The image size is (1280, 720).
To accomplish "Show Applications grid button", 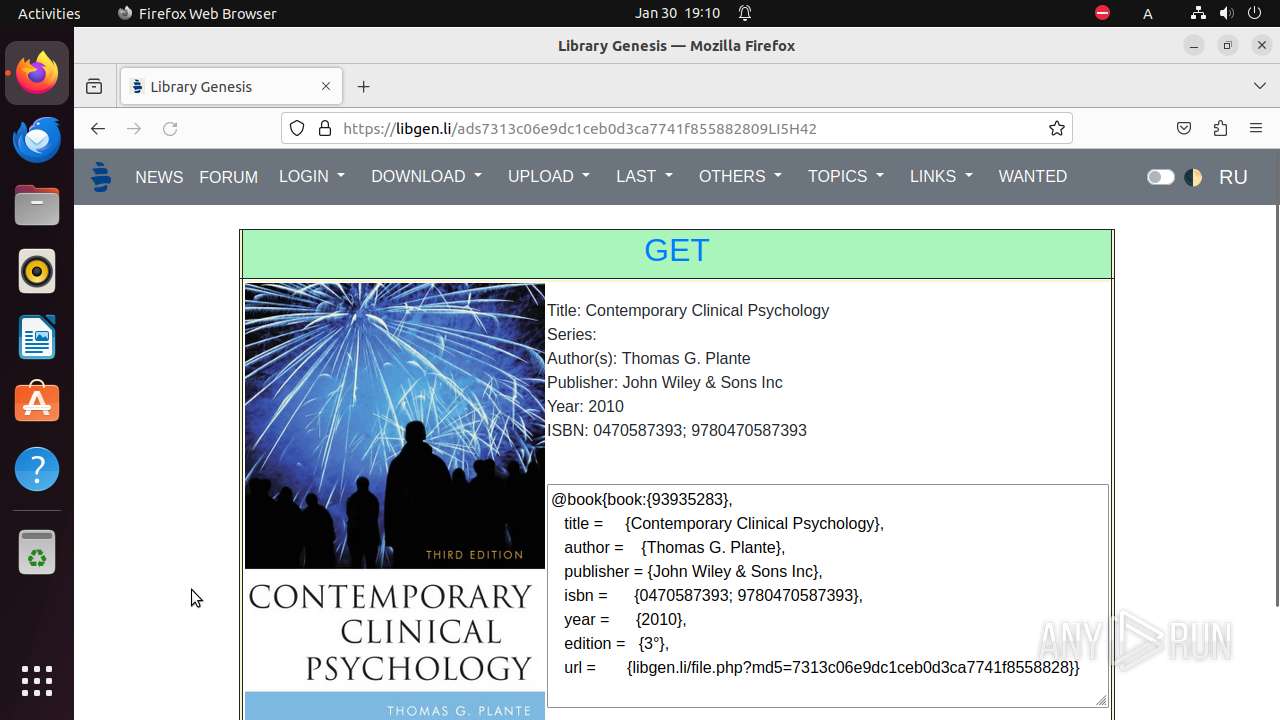I will coord(37,681).
